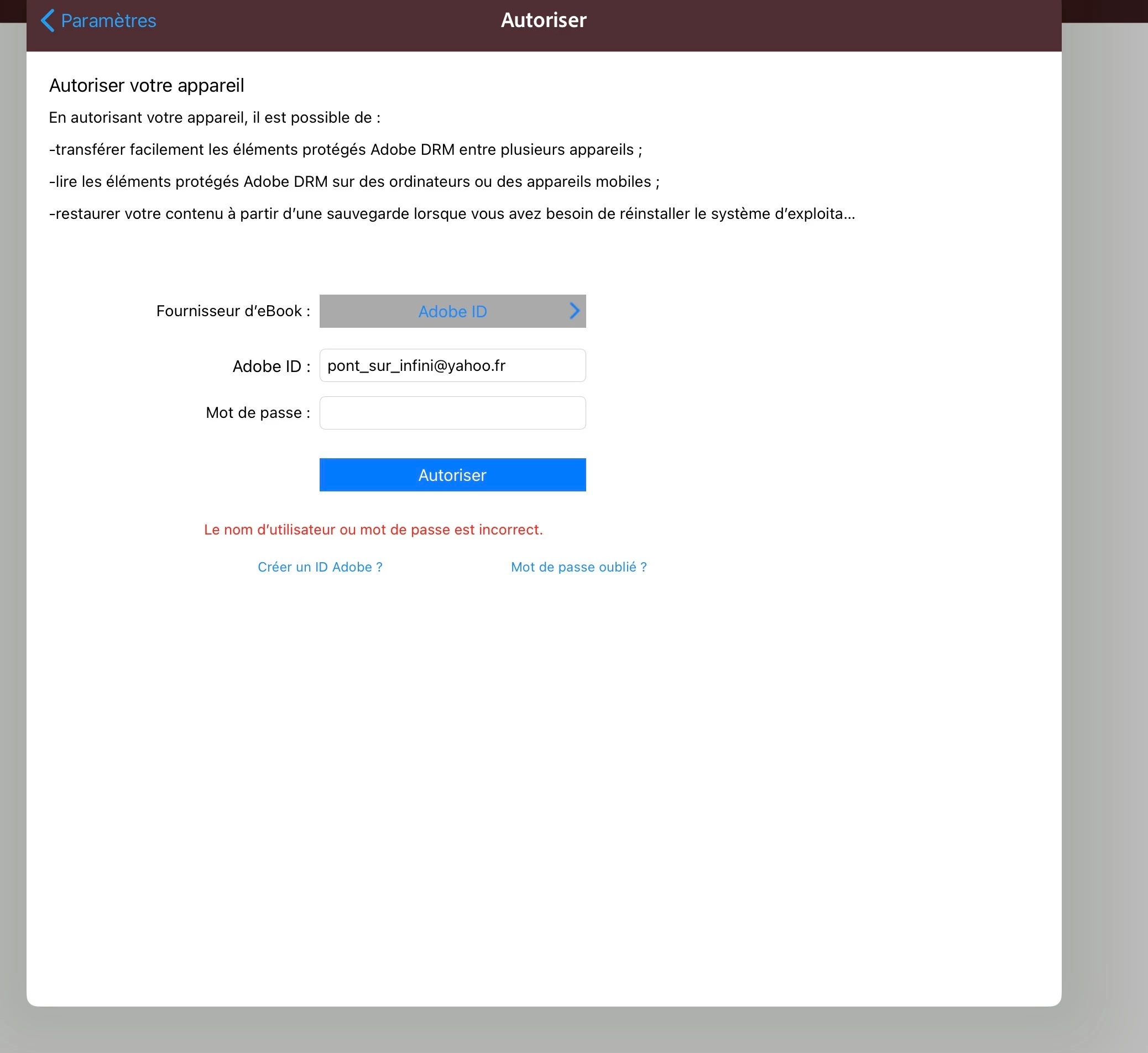Image resolution: width=1148 pixels, height=1053 pixels.
Task: Focus the Mot de passe field
Action: (x=452, y=412)
